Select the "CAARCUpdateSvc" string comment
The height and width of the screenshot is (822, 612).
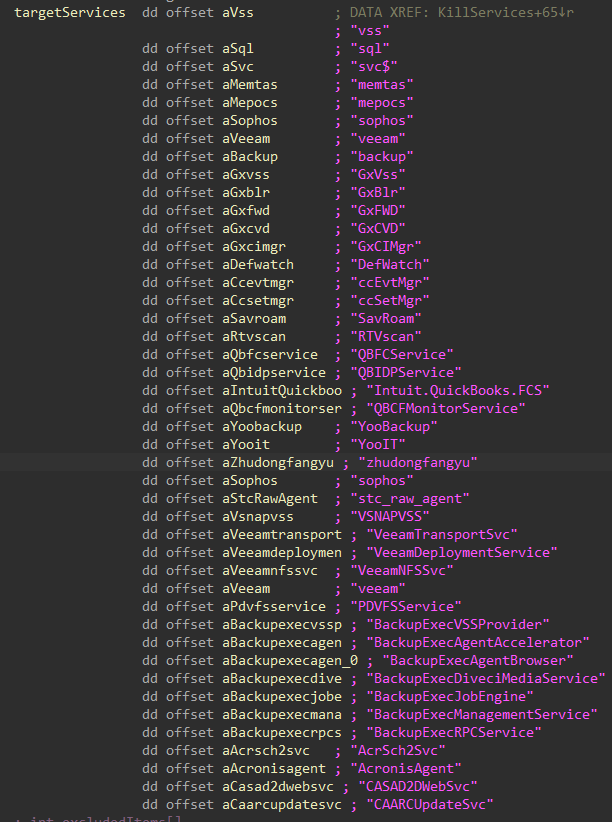430,805
